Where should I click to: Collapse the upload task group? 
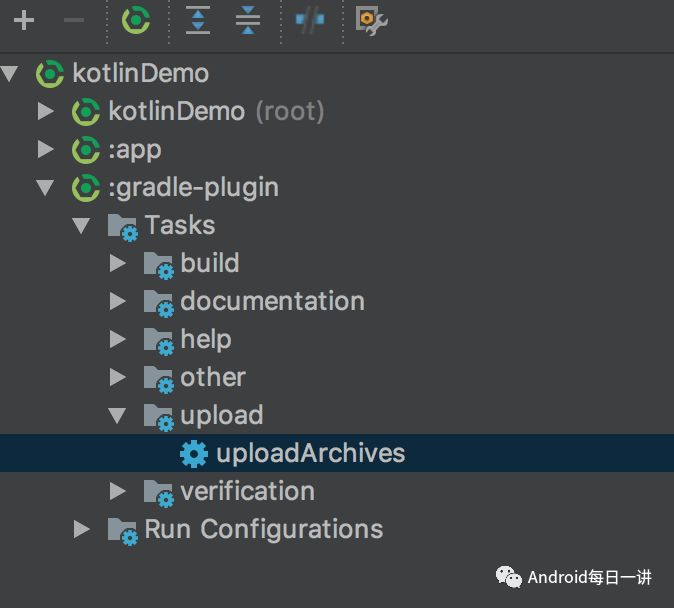tap(117, 415)
